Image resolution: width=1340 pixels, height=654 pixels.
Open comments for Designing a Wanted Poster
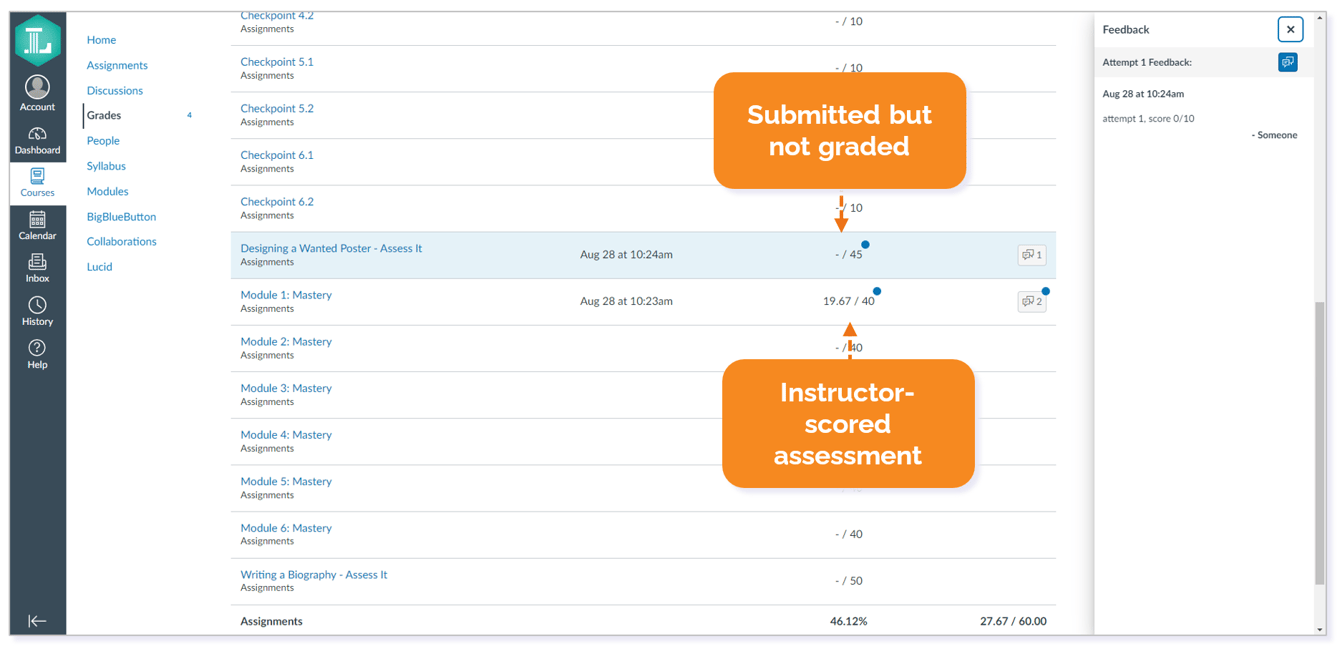[x=1031, y=255]
